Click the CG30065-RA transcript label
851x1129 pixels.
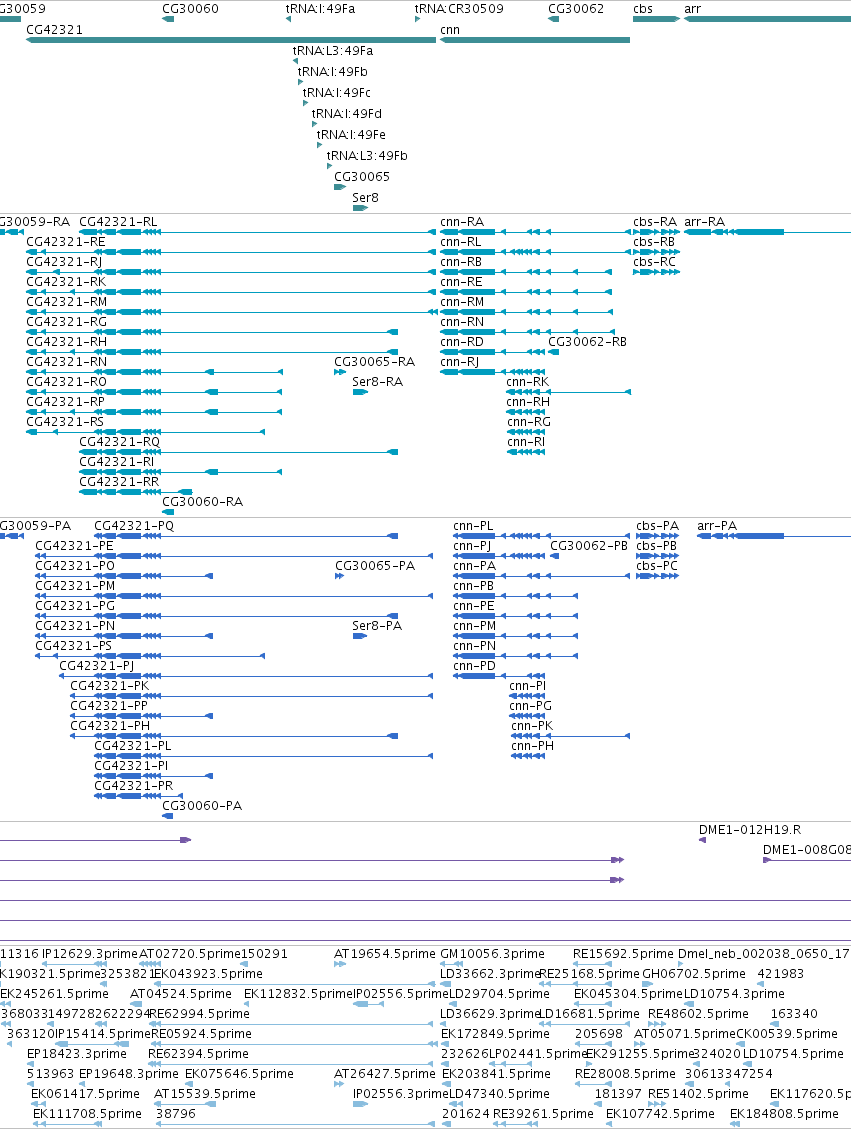coord(374,361)
